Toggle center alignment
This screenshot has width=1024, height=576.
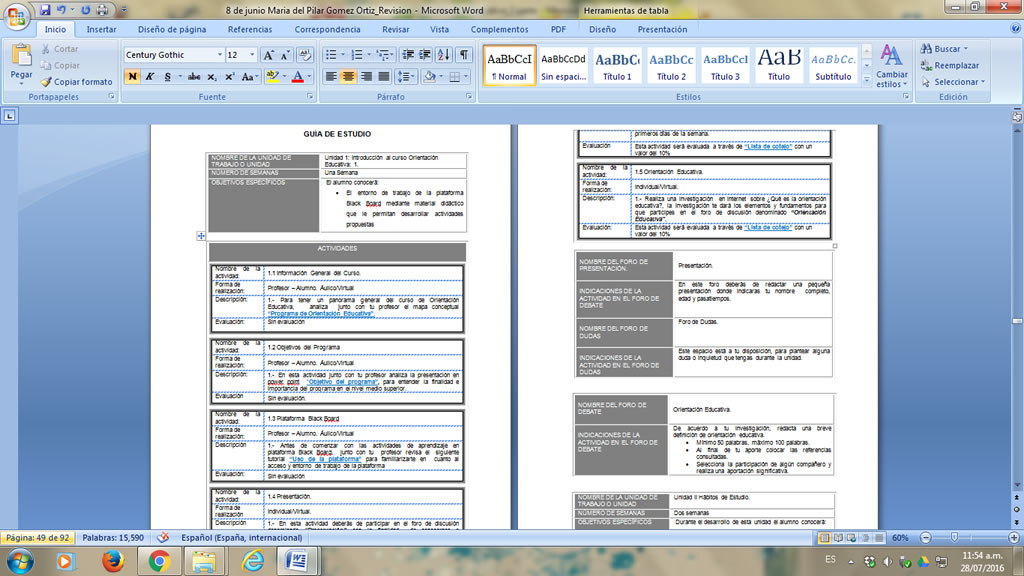coord(349,77)
